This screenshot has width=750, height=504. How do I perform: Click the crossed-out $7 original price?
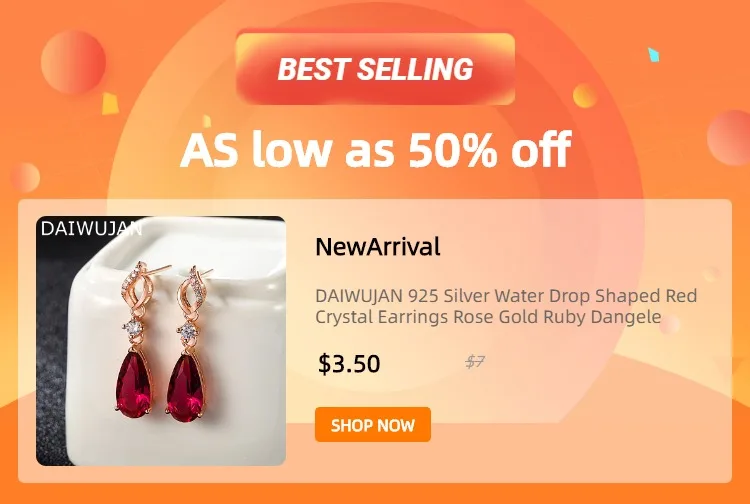pyautogui.click(x=475, y=361)
